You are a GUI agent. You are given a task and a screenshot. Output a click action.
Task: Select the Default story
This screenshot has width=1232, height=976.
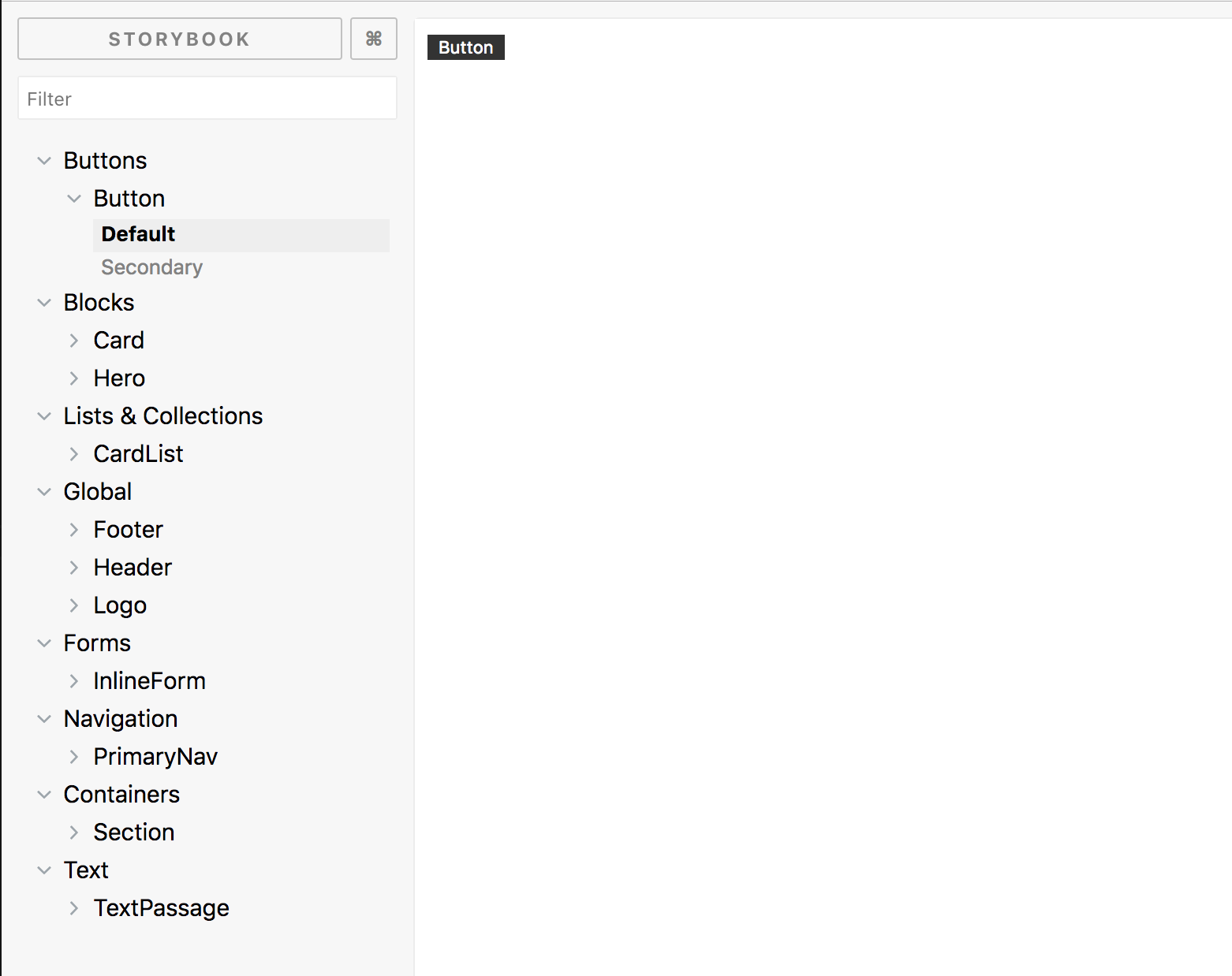[x=241, y=235]
